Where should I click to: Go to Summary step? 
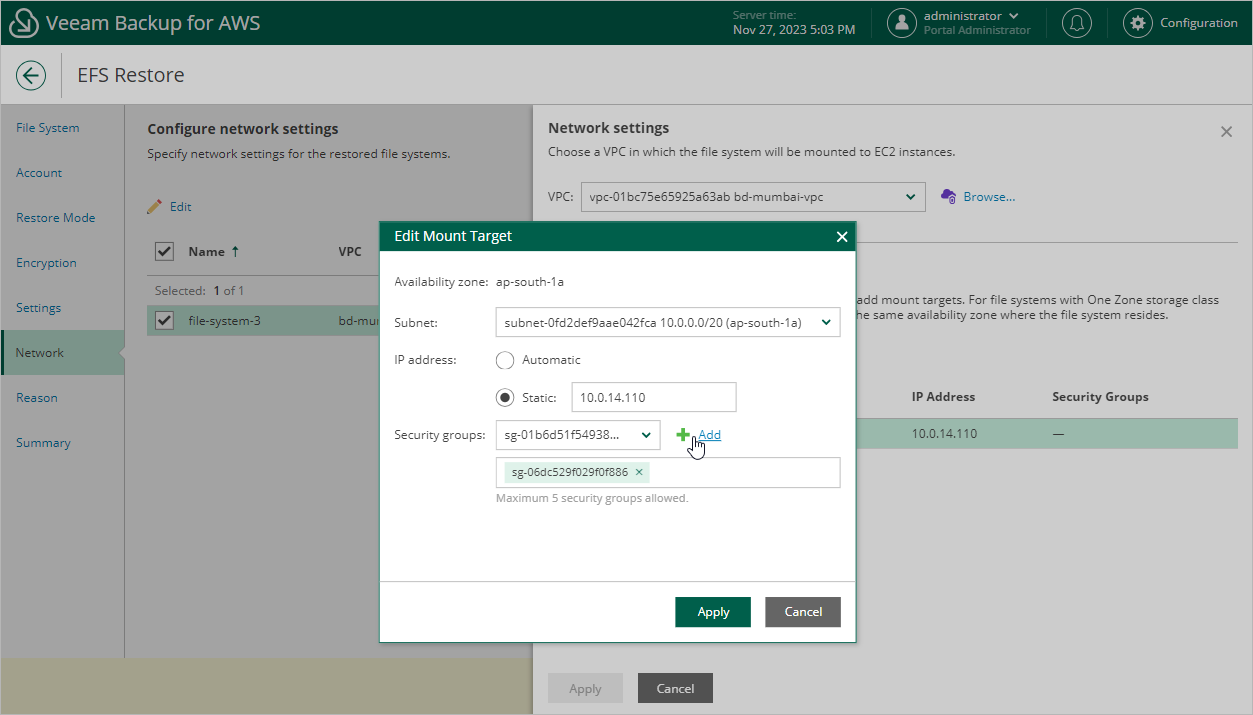pos(43,443)
